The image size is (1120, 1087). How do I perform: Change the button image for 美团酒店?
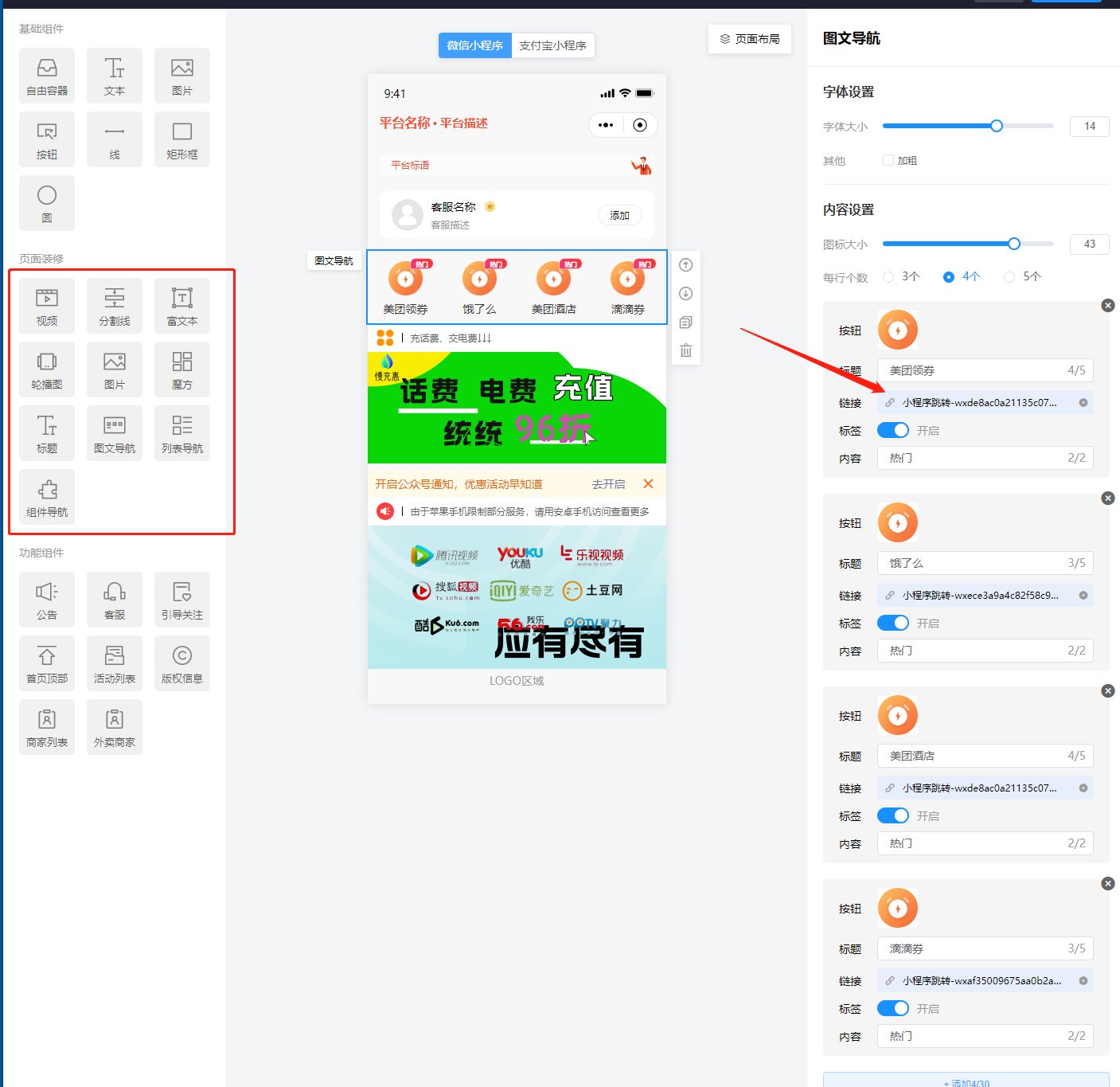898,715
